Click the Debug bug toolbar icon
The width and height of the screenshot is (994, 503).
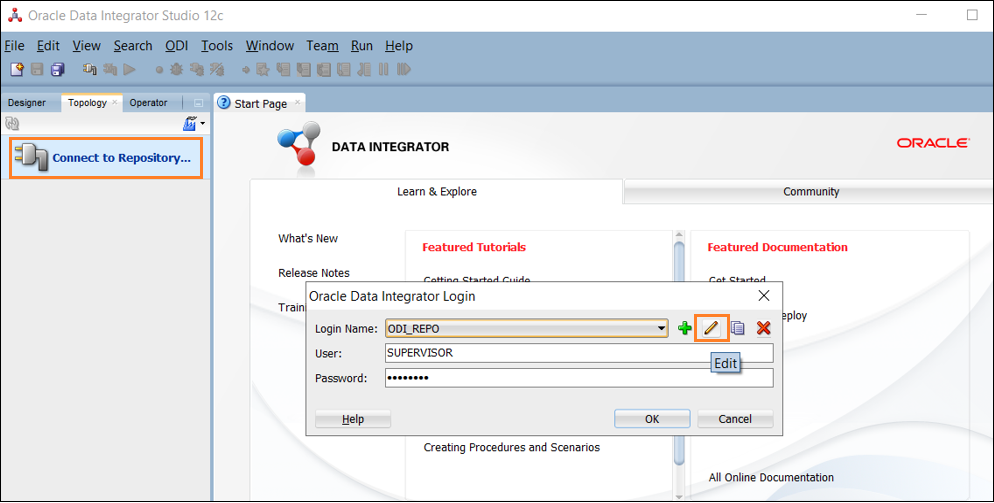coord(176,69)
